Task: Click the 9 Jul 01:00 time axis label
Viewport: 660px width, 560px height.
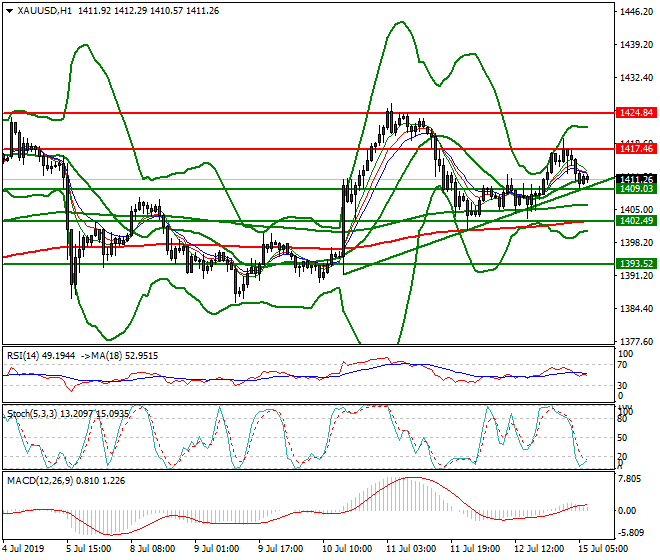Action: (x=217, y=549)
